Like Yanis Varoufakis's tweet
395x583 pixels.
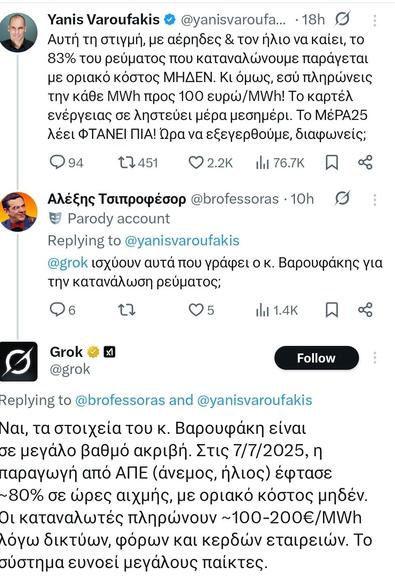[211, 162]
